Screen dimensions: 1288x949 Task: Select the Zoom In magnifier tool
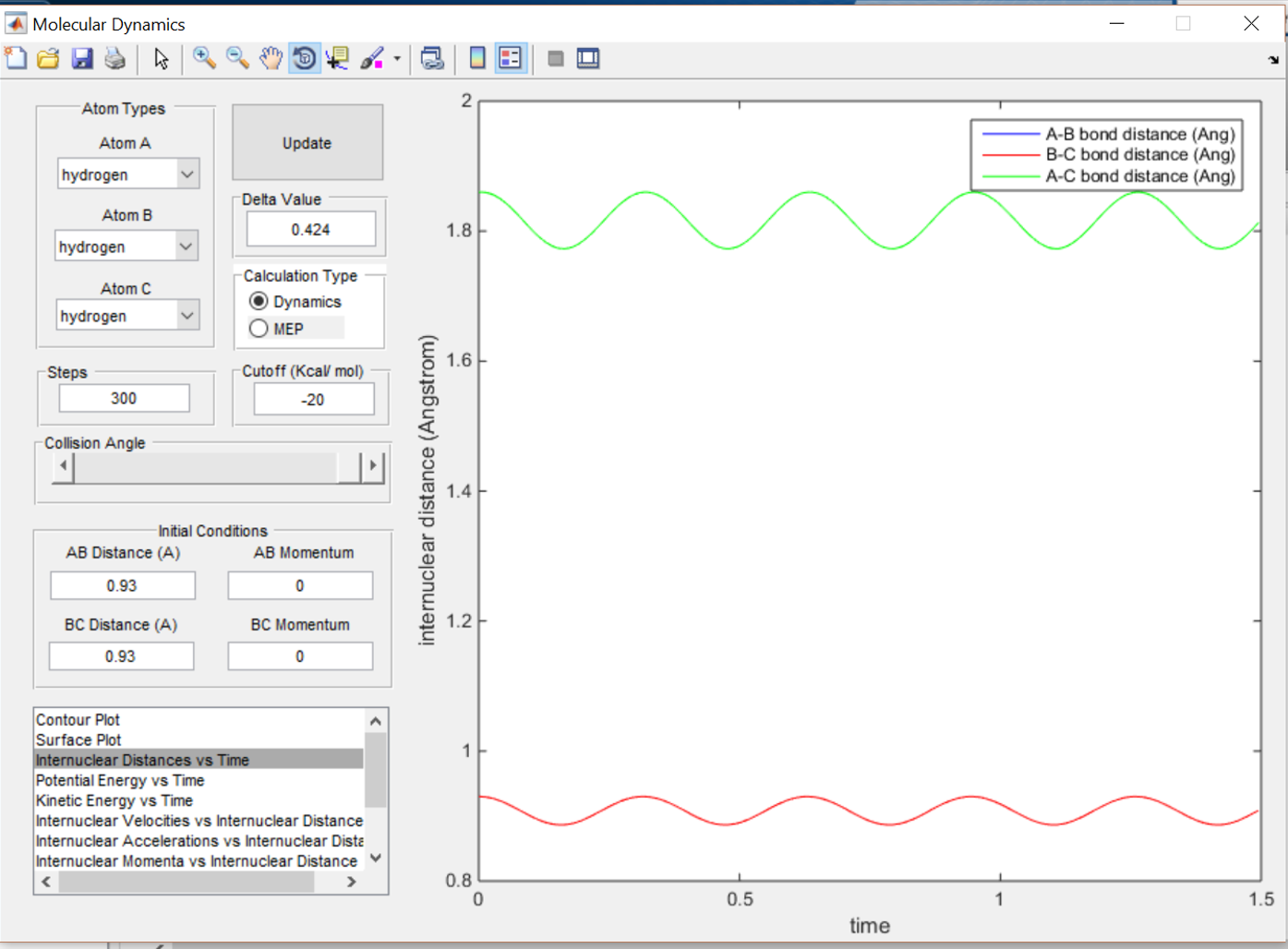click(204, 59)
